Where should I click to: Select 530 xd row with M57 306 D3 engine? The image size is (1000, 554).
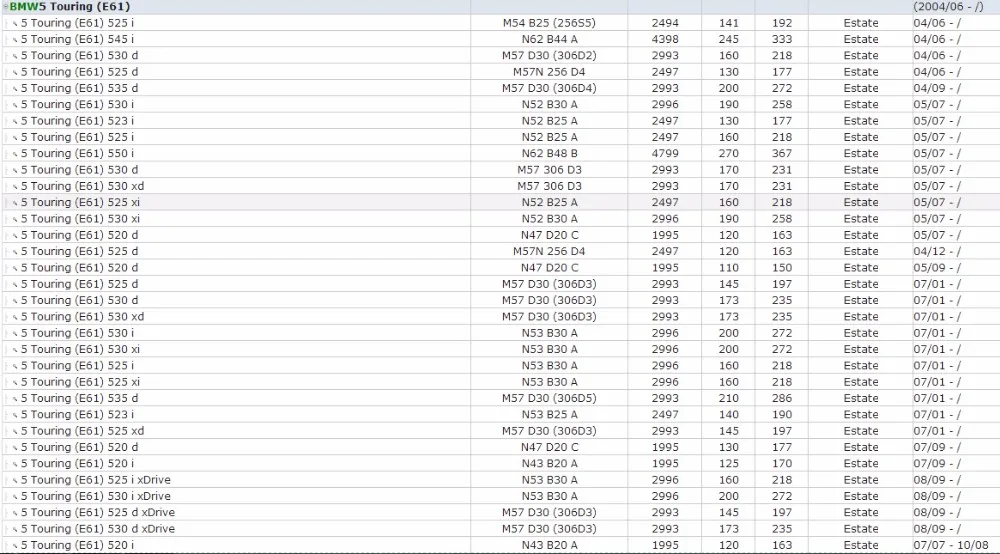[x=500, y=186]
